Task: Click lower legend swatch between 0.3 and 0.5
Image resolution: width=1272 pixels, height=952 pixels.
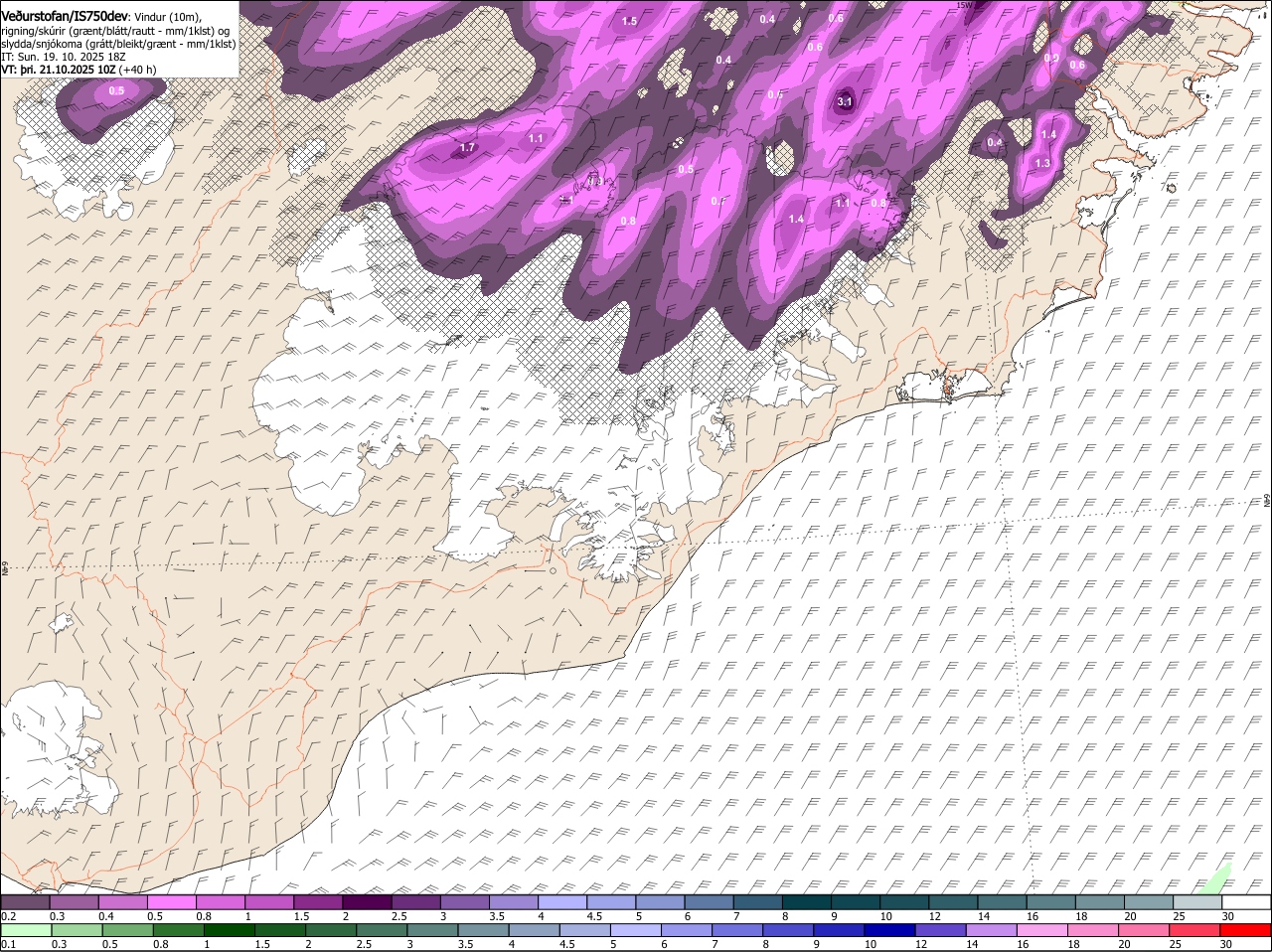Action: point(77,929)
